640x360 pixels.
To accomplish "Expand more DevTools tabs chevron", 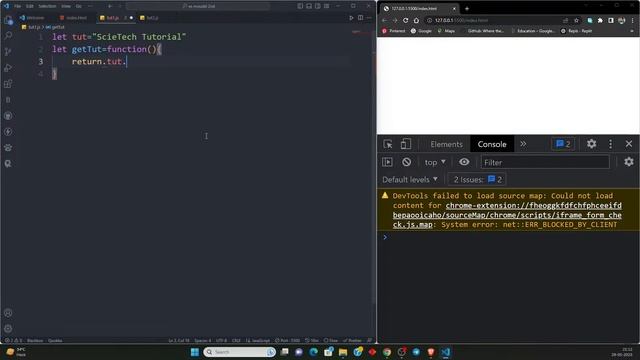I will tap(523, 144).
